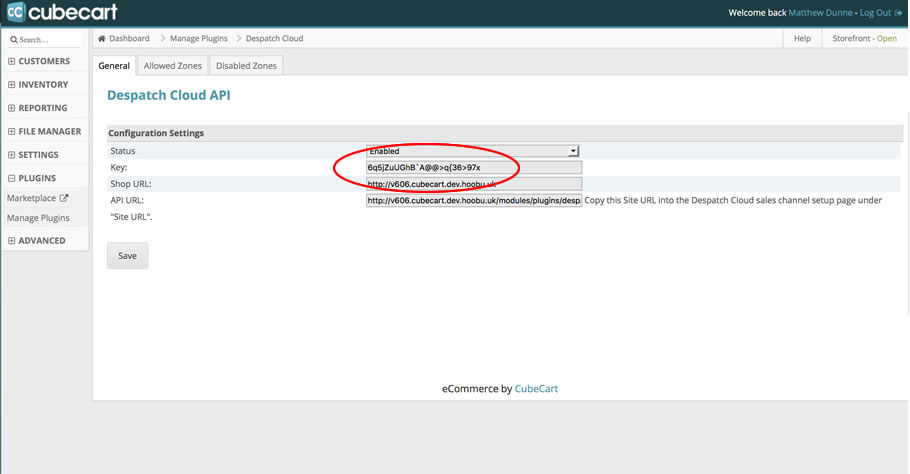Click the search magnifier icon
This screenshot has height=474, width=910.
click(x=13, y=40)
